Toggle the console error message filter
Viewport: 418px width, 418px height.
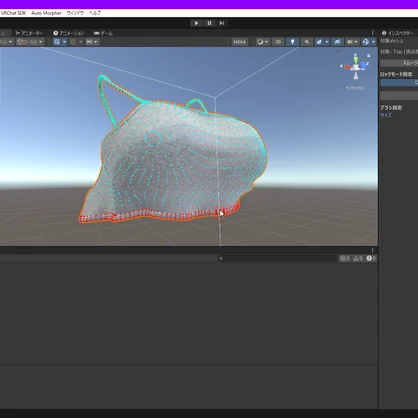pos(371,258)
